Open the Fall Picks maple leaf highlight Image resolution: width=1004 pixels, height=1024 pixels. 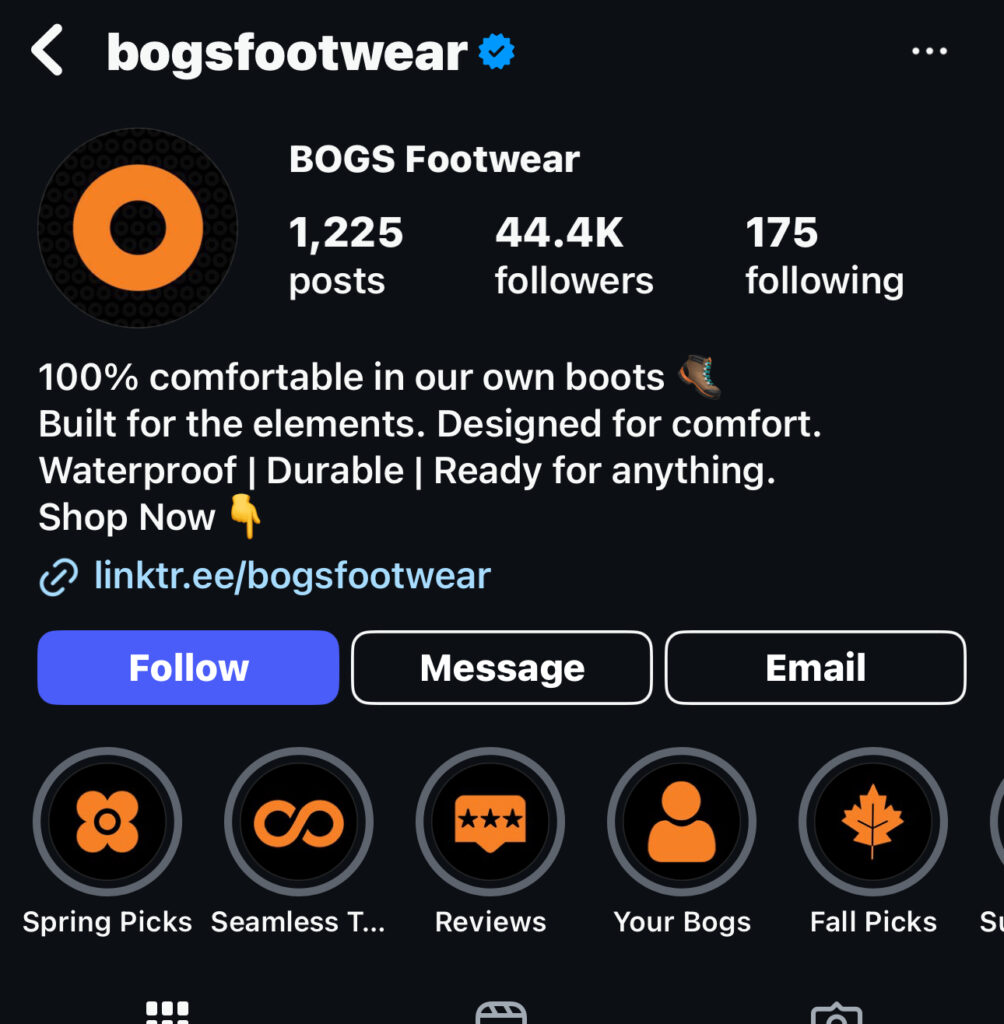[873, 821]
